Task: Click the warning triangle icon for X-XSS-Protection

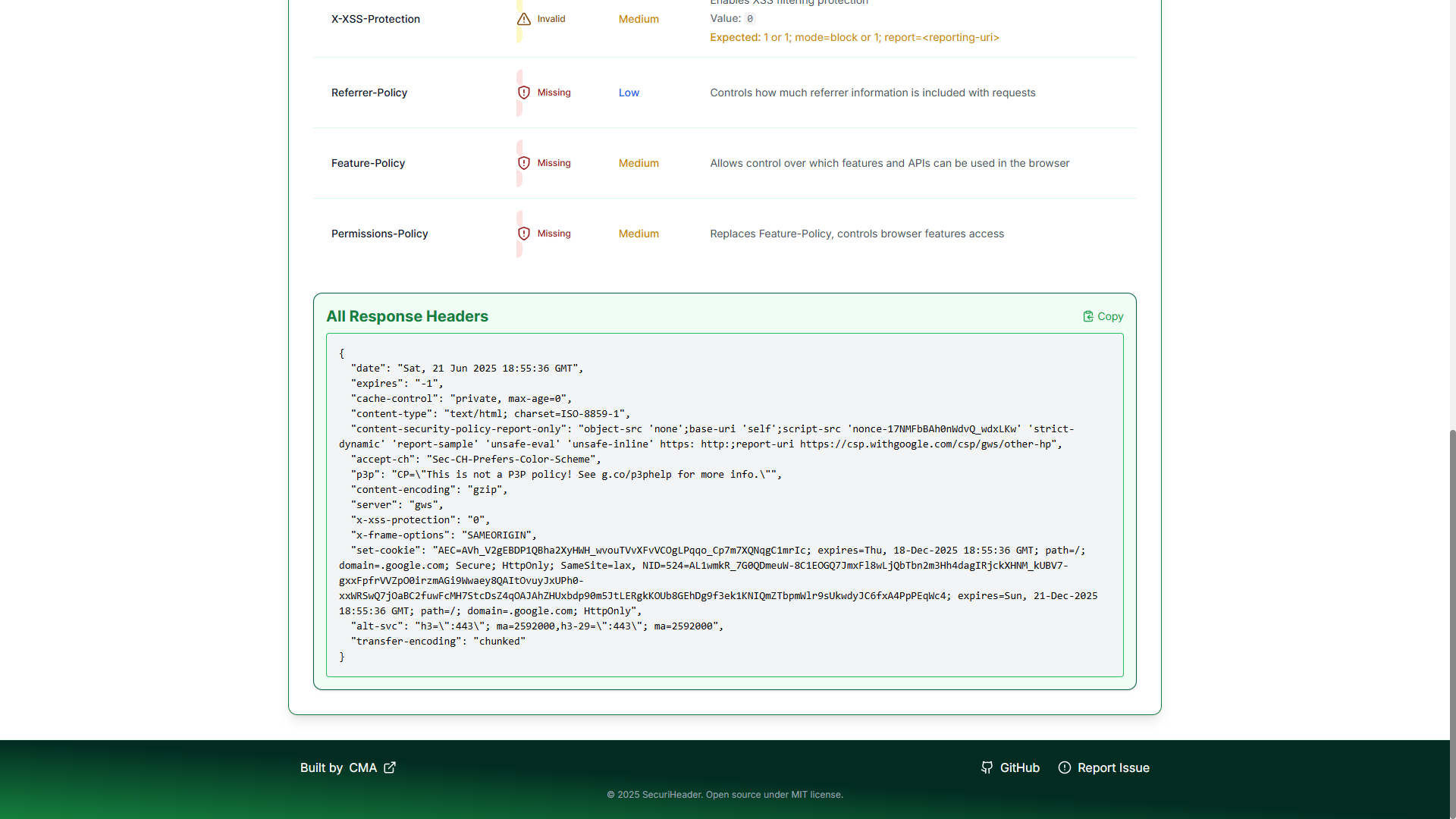Action: pyautogui.click(x=524, y=19)
